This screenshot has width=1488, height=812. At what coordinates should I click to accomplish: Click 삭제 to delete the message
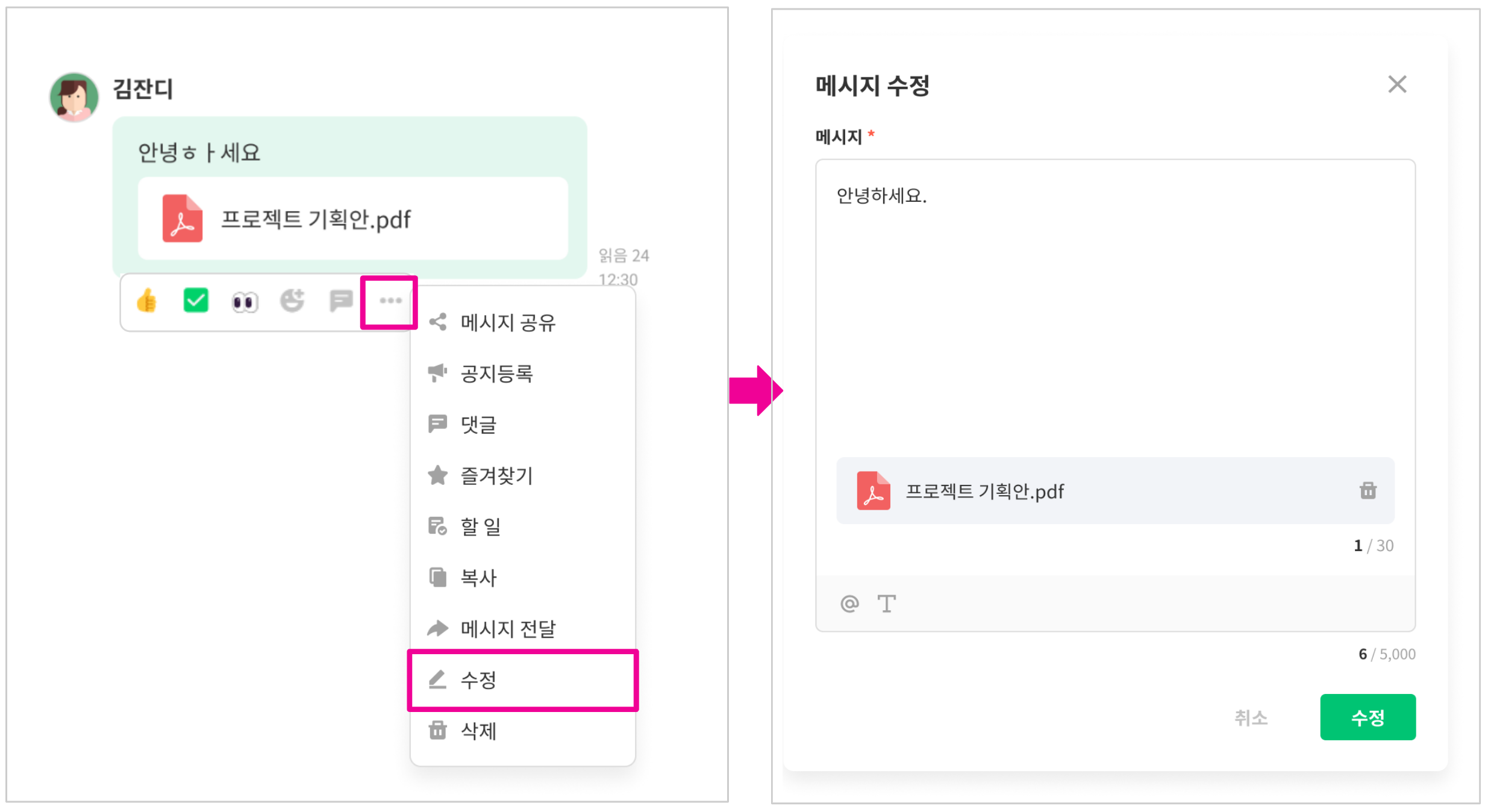tap(478, 731)
